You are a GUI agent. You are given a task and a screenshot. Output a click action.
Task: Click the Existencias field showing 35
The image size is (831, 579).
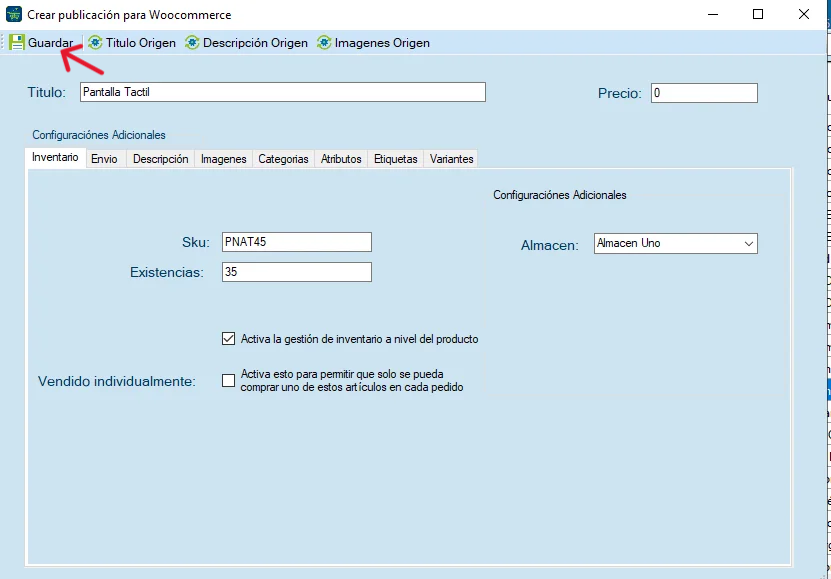pyautogui.click(x=297, y=272)
